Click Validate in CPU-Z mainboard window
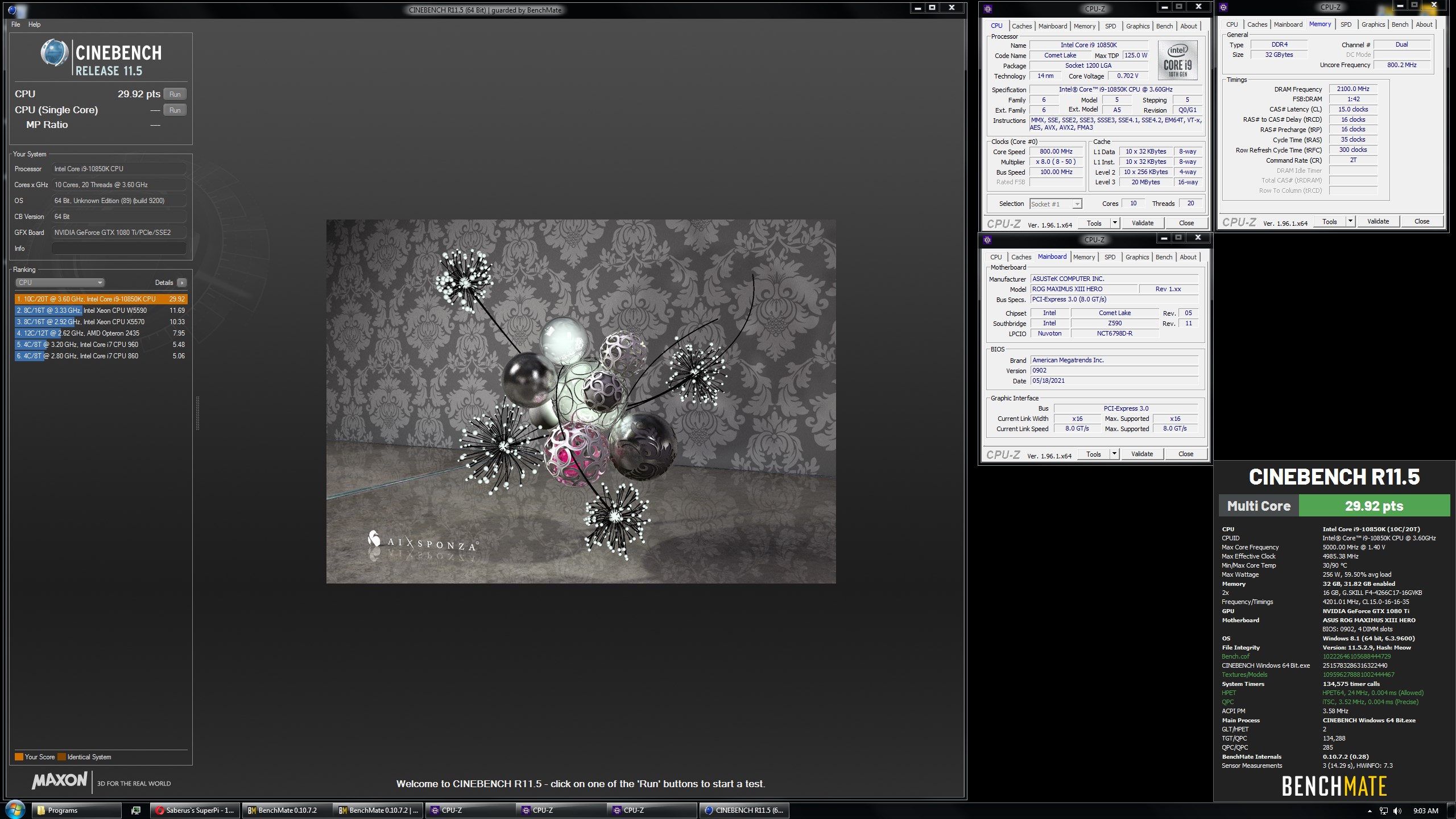1456x819 pixels. tap(1141, 454)
